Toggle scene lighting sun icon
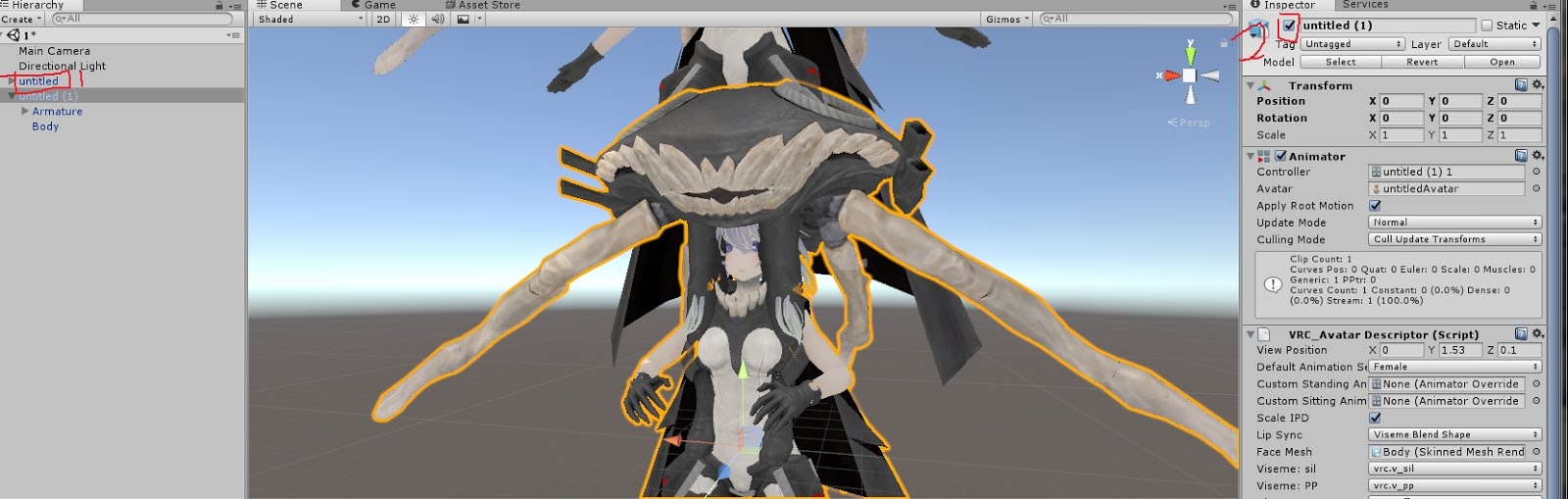Image resolution: width=1568 pixels, height=499 pixels. pyautogui.click(x=414, y=19)
